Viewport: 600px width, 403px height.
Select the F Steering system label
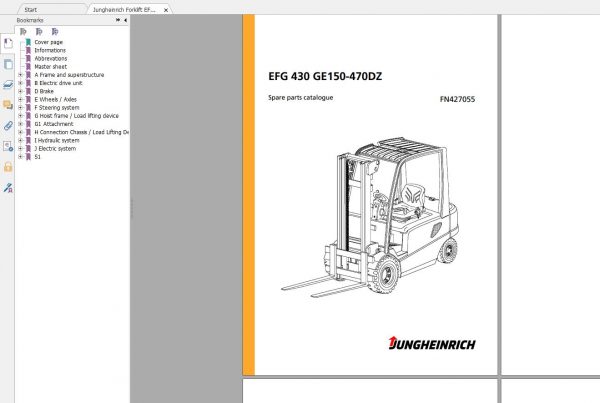pos(57,108)
